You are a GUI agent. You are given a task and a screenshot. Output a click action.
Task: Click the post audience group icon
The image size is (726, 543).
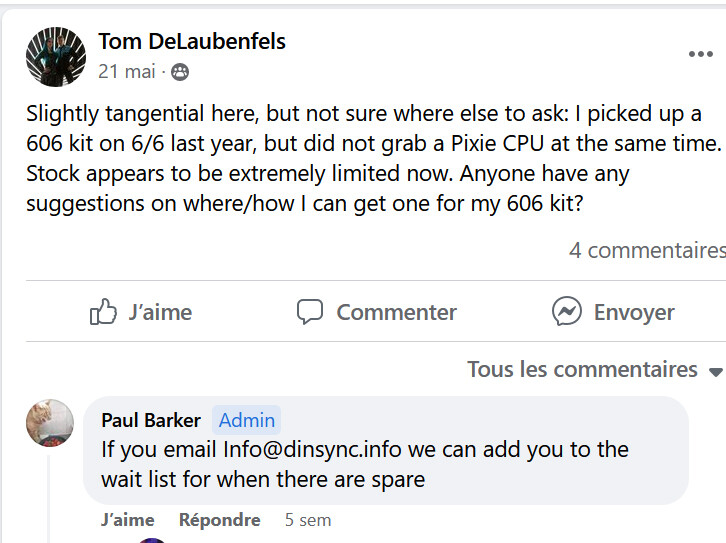tap(180, 72)
